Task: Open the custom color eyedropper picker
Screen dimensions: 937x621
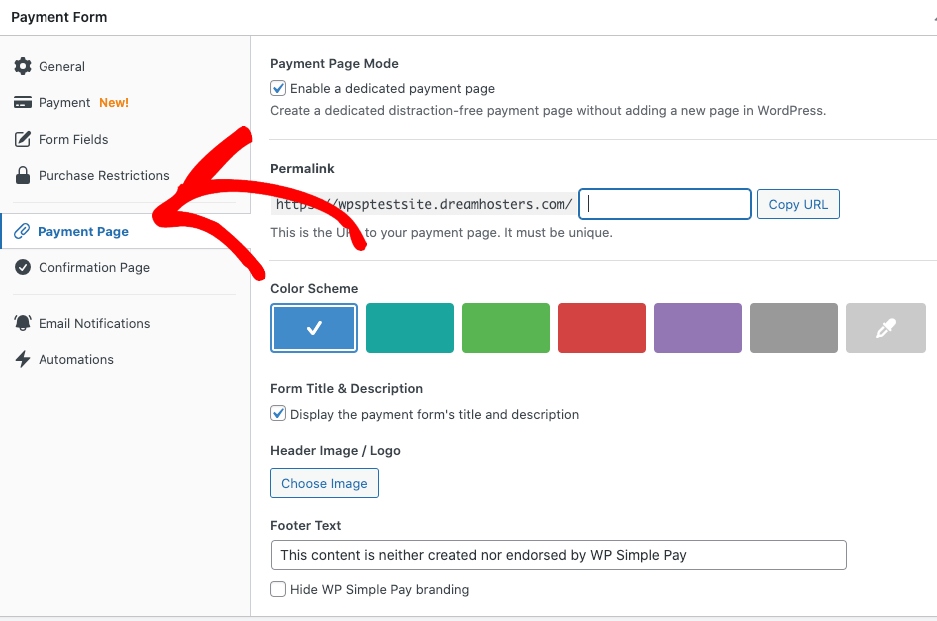Action: [885, 328]
